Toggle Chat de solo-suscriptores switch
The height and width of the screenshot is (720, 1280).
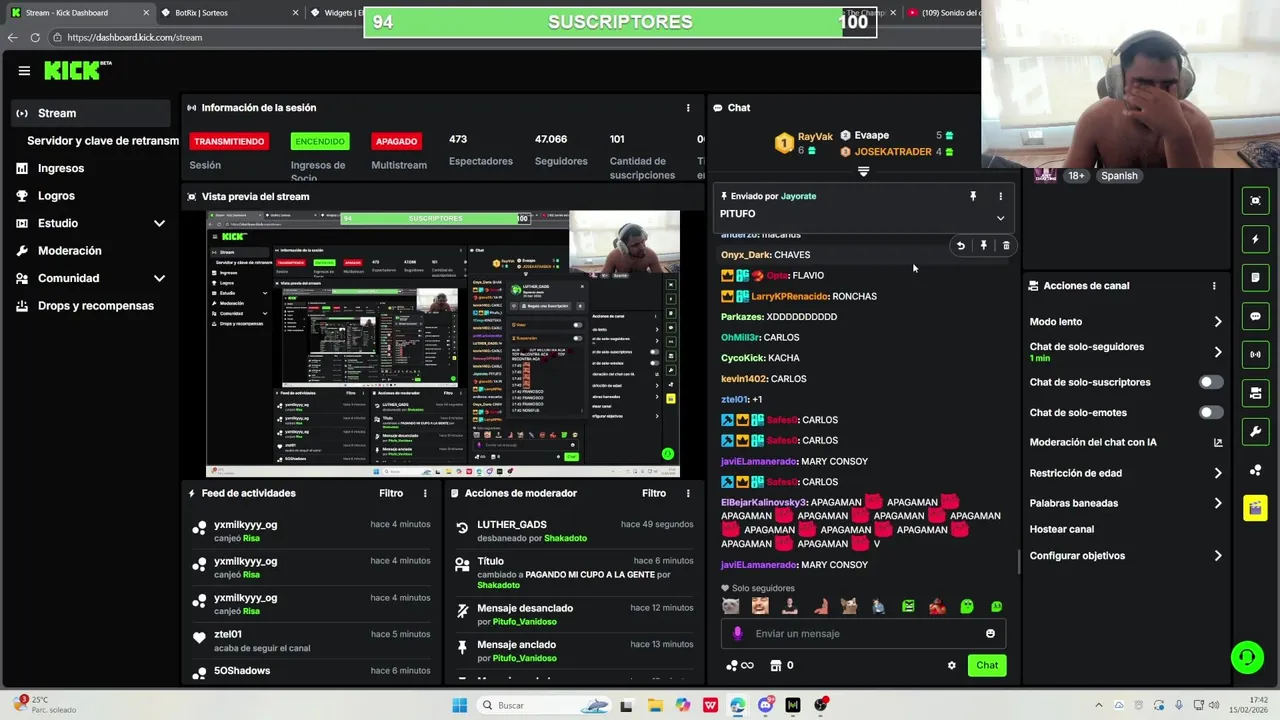[x=1211, y=382]
